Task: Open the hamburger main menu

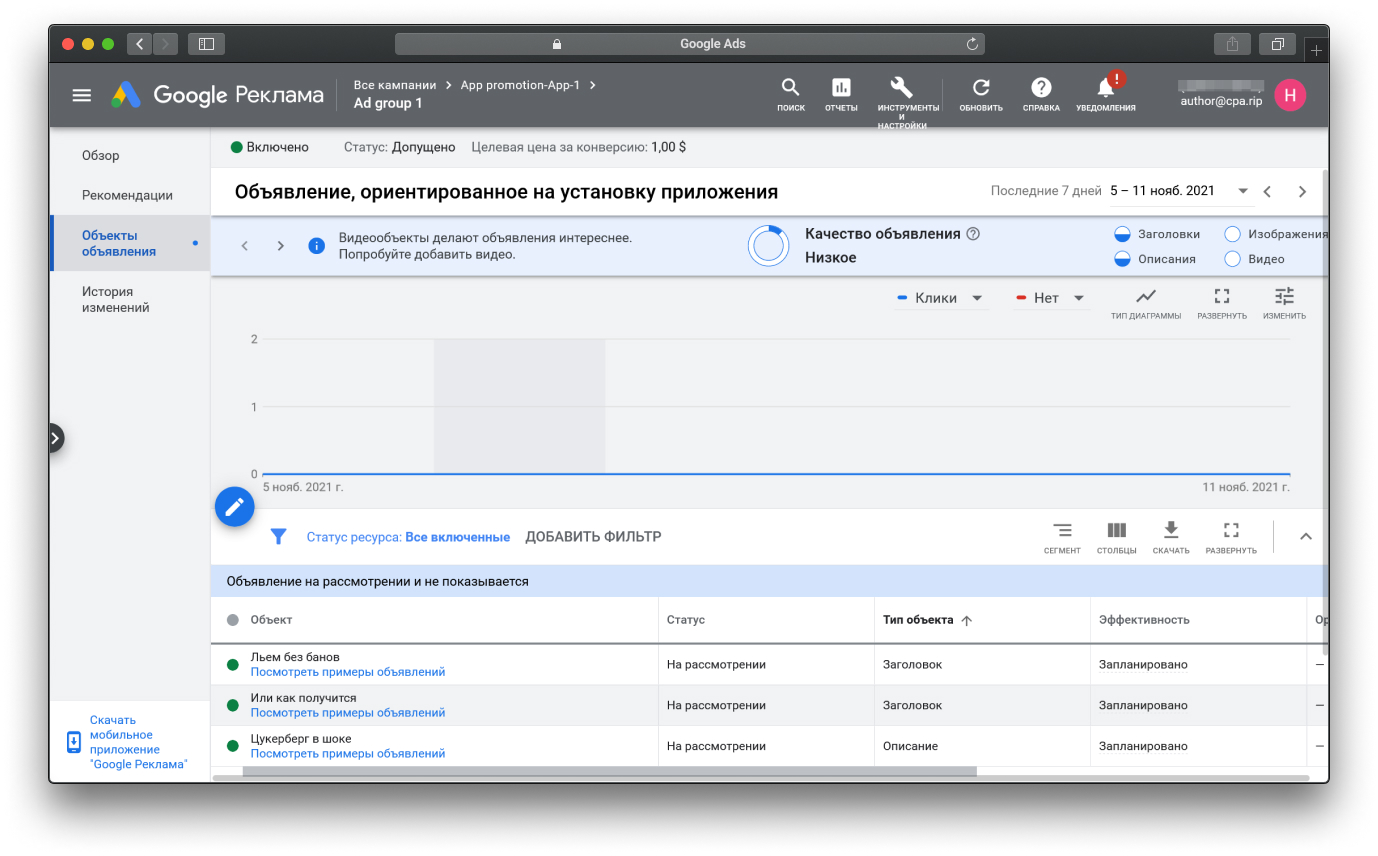Action: (82, 95)
